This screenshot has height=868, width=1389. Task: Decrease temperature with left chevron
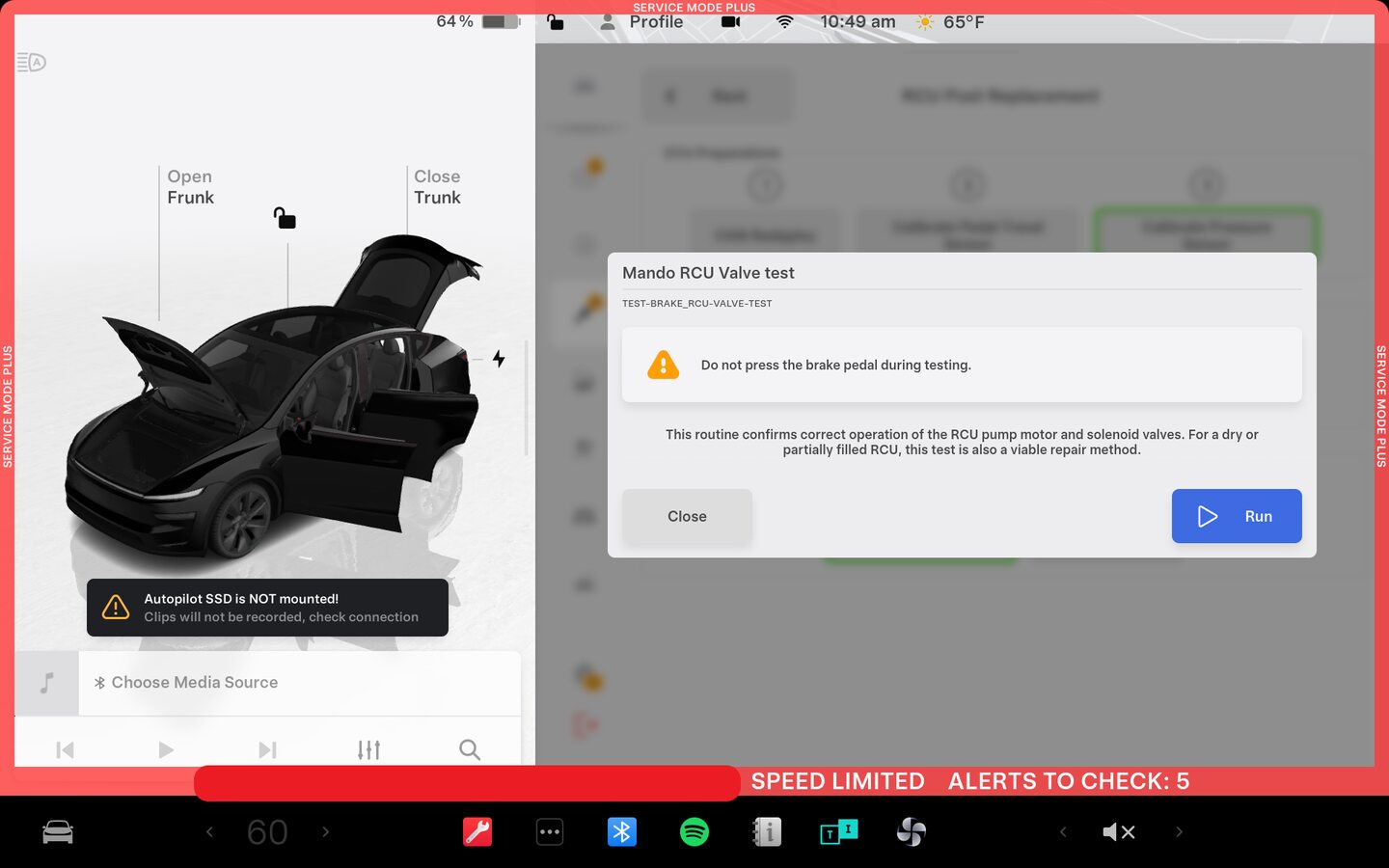209,831
